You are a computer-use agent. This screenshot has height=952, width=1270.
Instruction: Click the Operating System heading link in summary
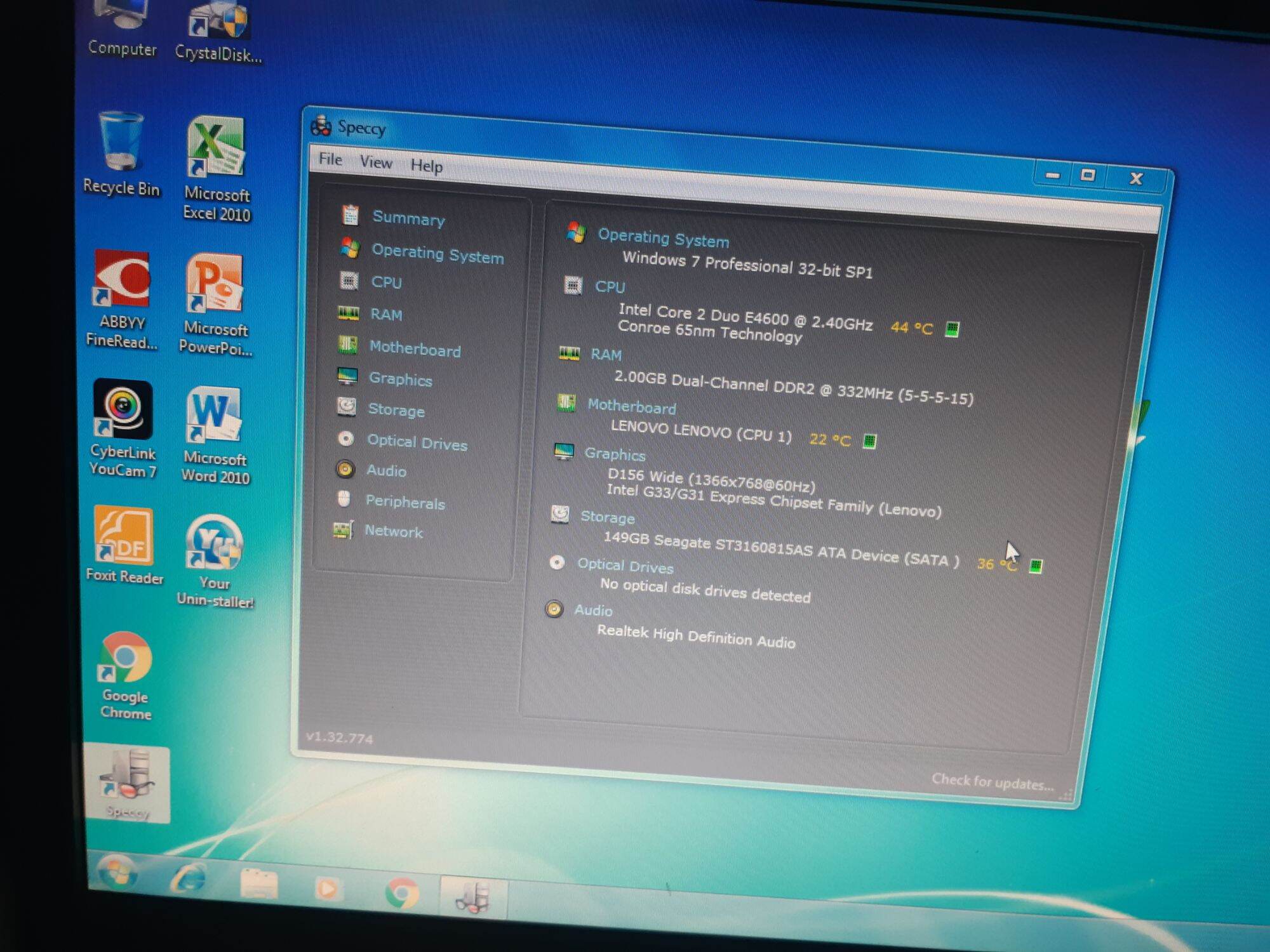point(664,238)
